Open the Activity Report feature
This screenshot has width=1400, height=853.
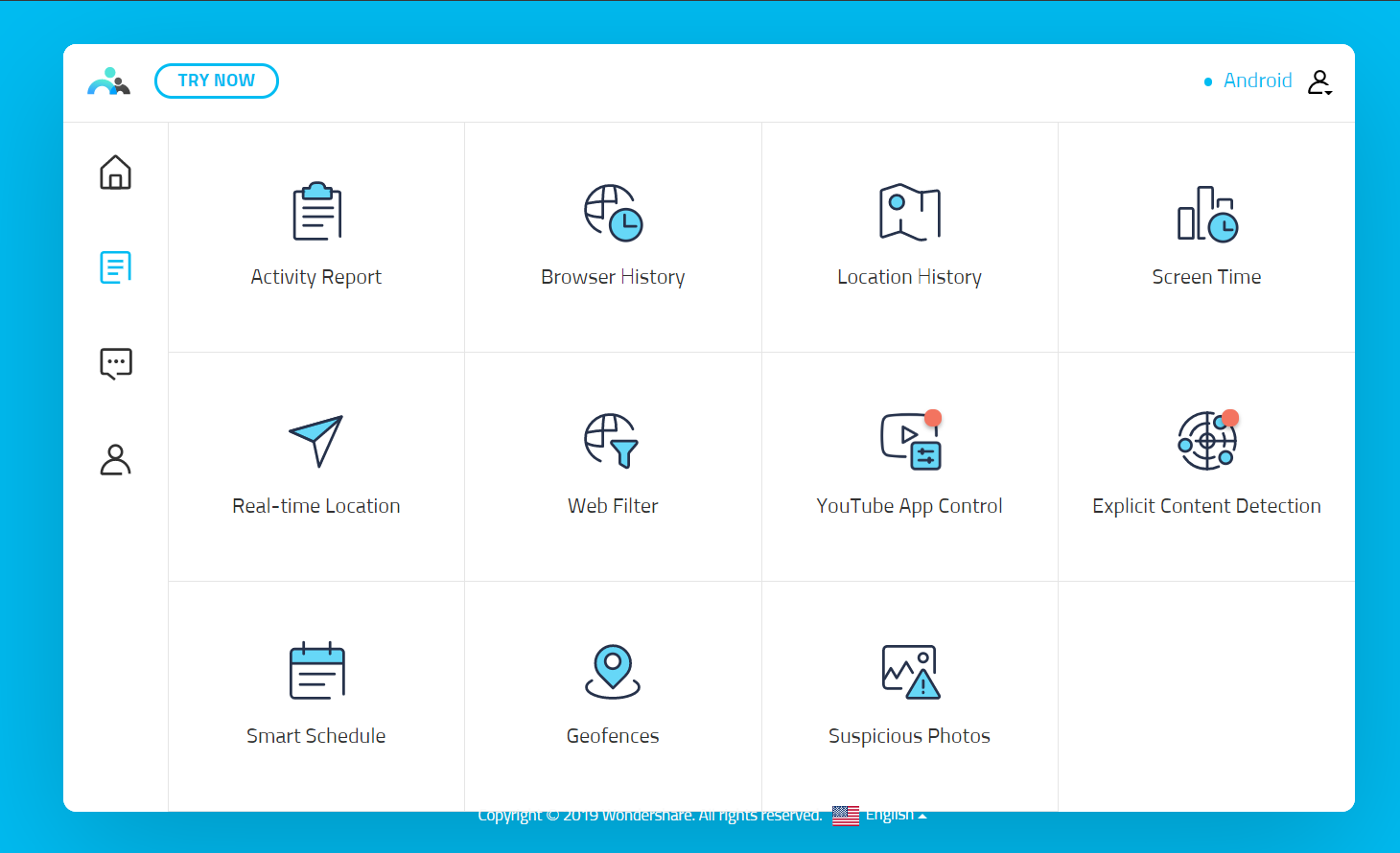(x=316, y=237)
